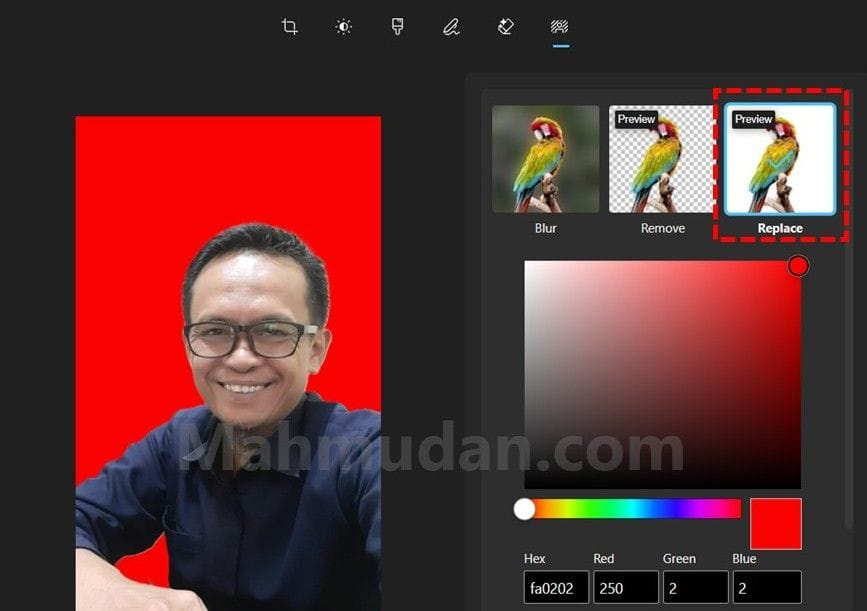The image size is (867, 611).
Task: Click the color picker's circular selector handle
Action: (797, 266)
